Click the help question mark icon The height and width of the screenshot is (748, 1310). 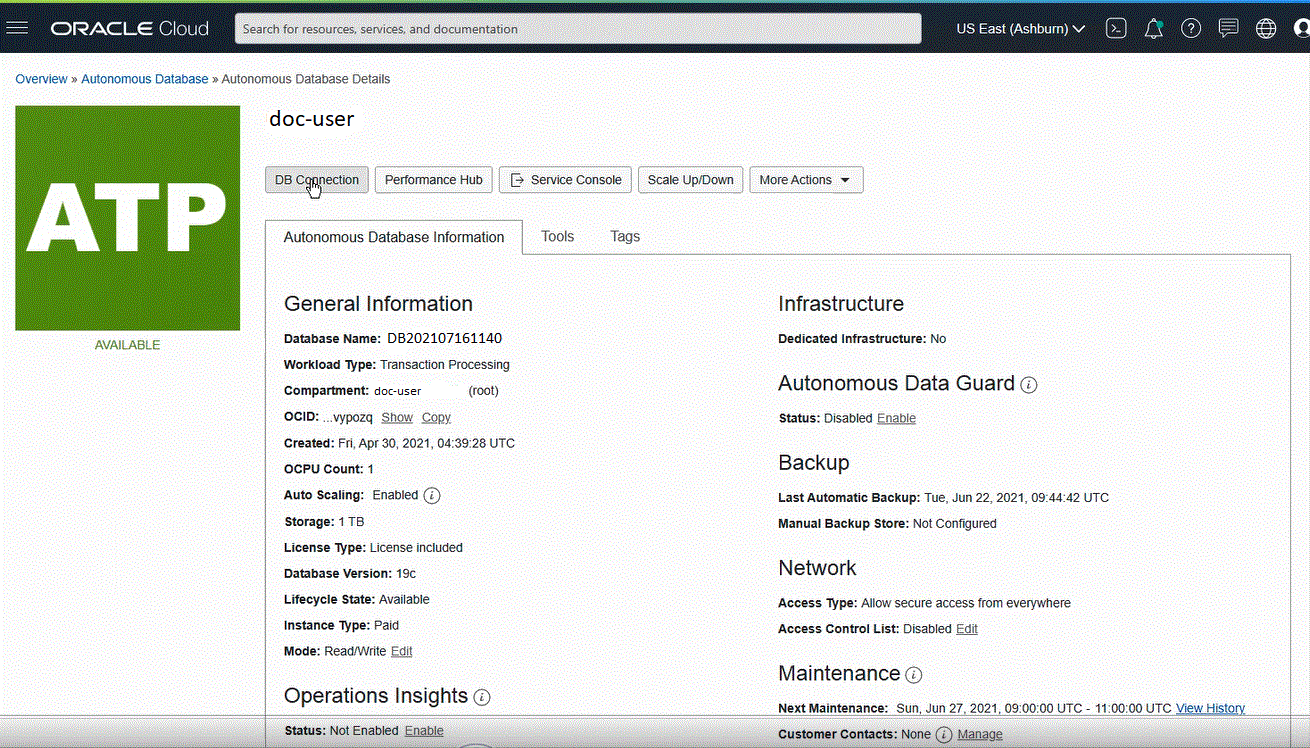(1190, 28)
